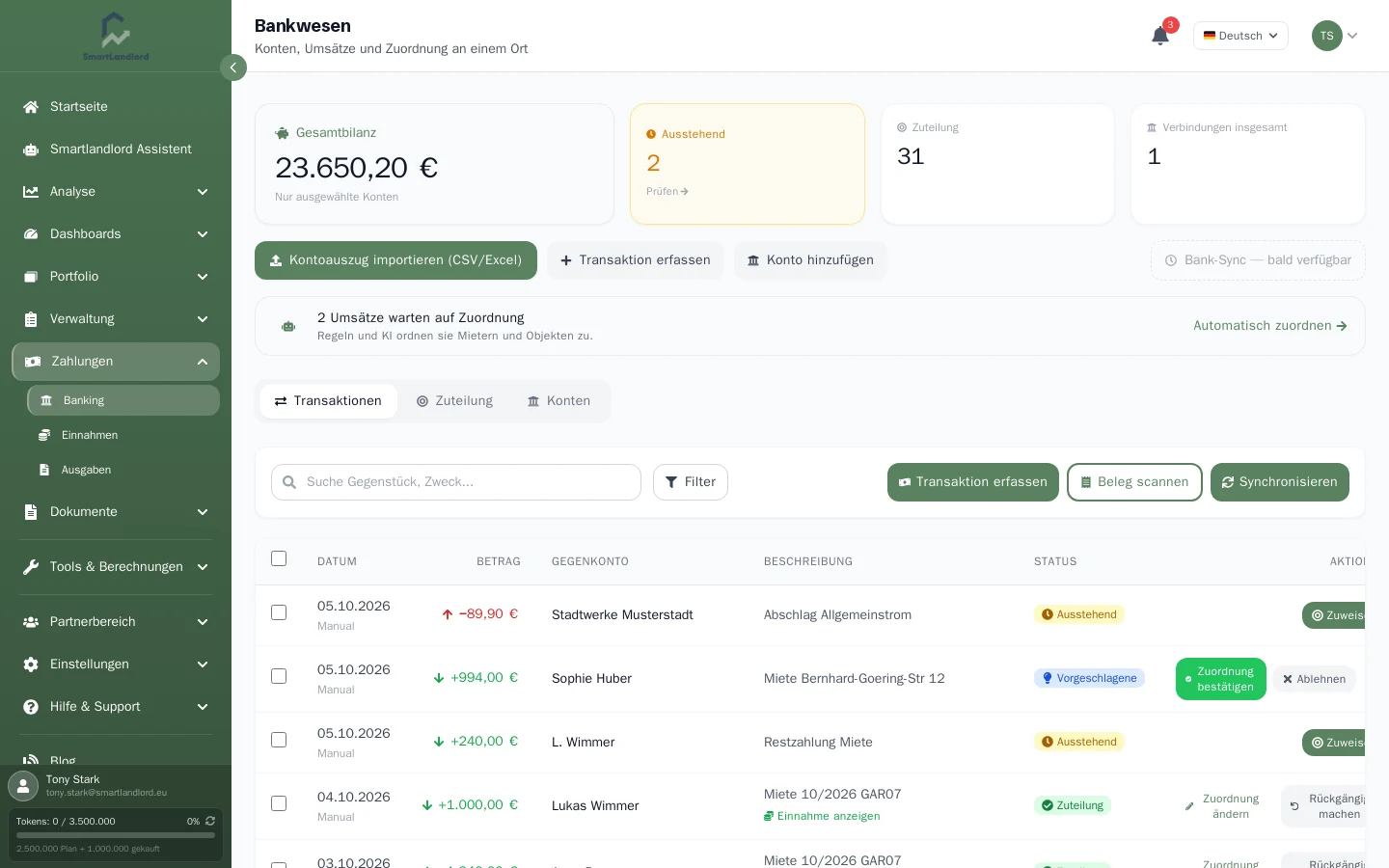Open the Deutsch language dropdown

tap(1240, 36)
